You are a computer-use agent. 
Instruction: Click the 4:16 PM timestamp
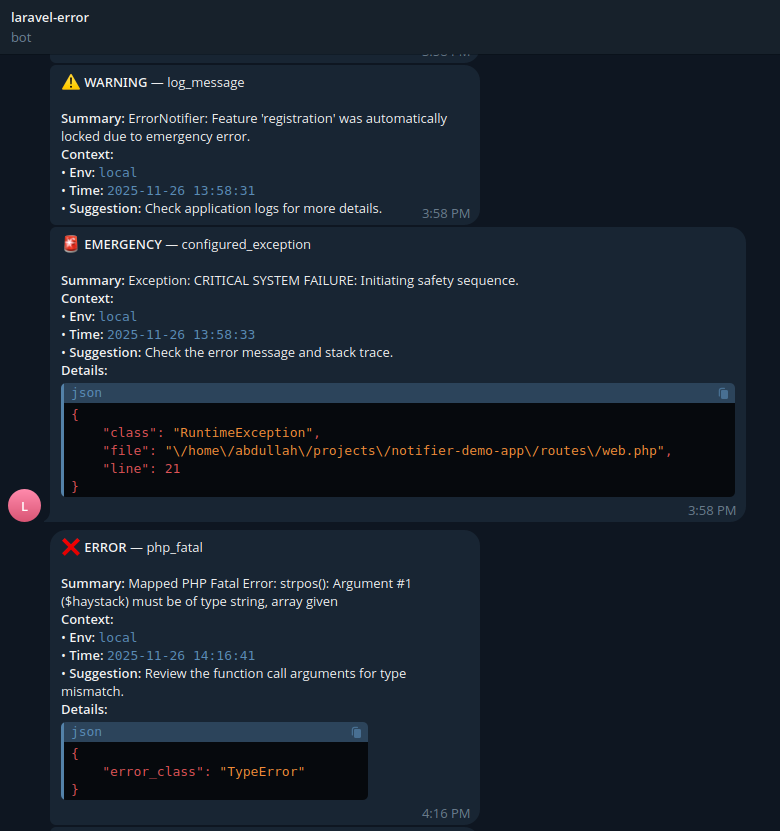446,813
